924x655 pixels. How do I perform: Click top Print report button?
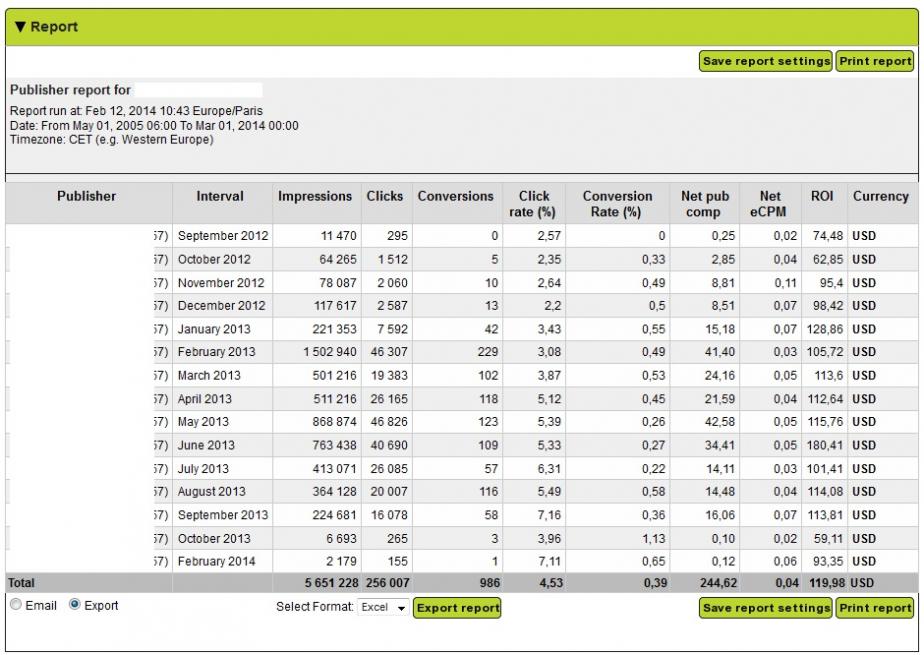point(875,61)
